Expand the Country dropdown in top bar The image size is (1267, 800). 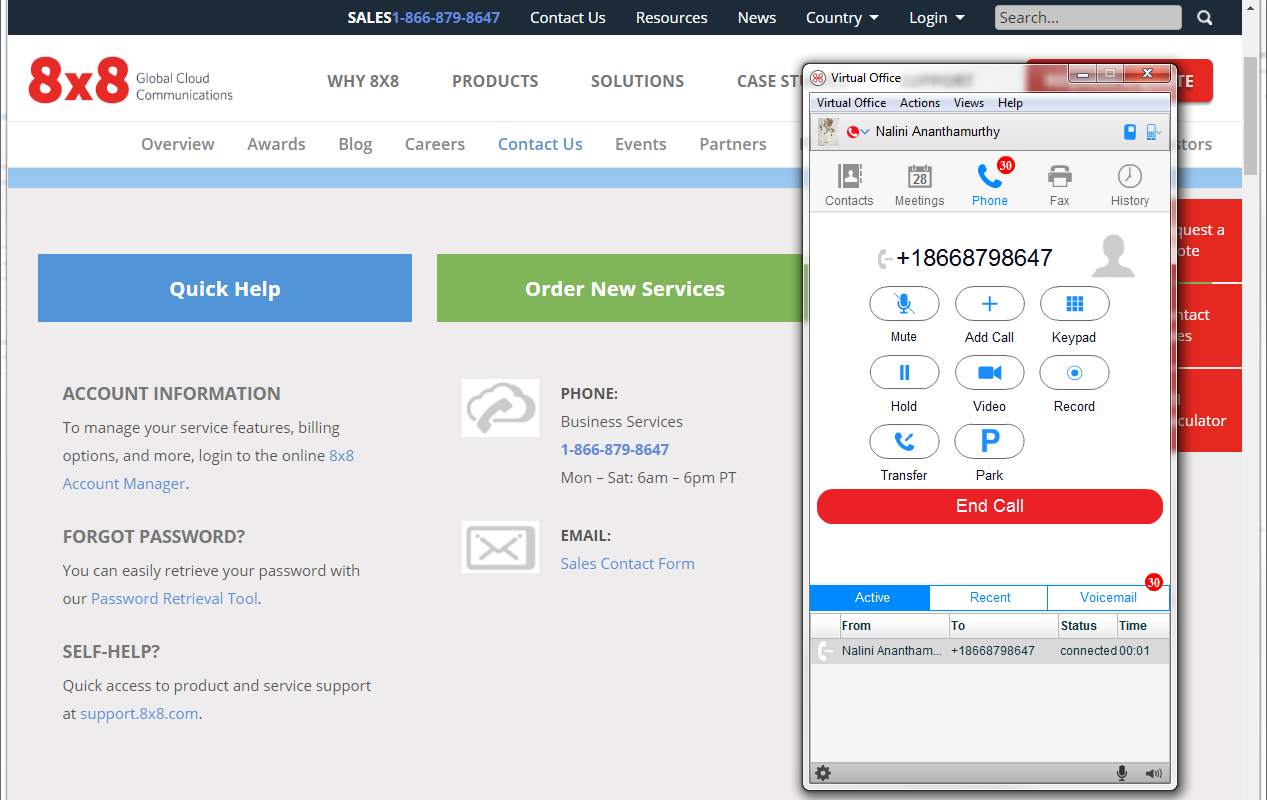843,18
